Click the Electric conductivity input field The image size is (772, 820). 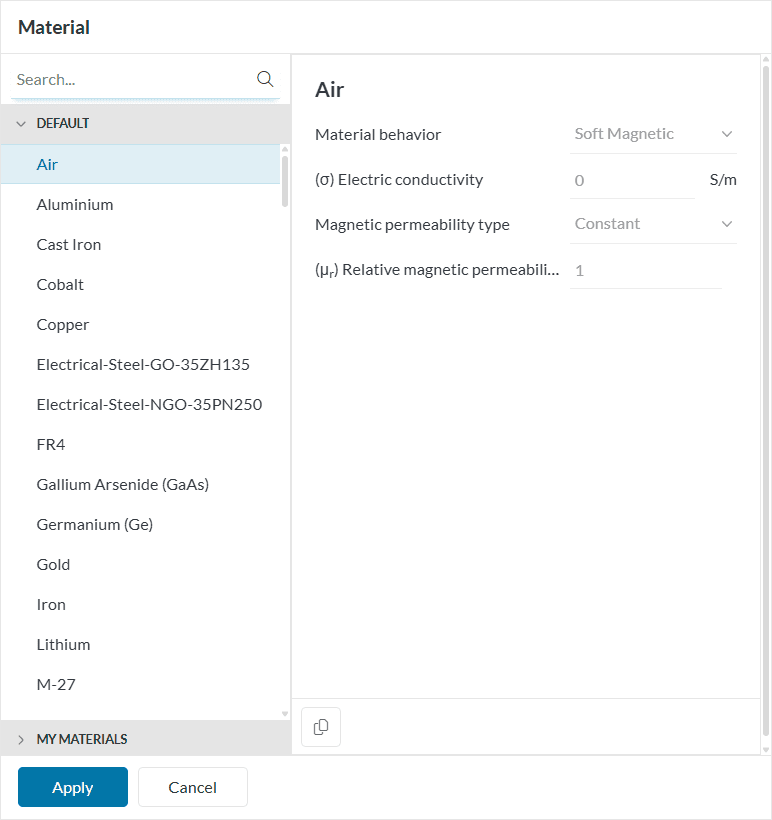[630, 180]
